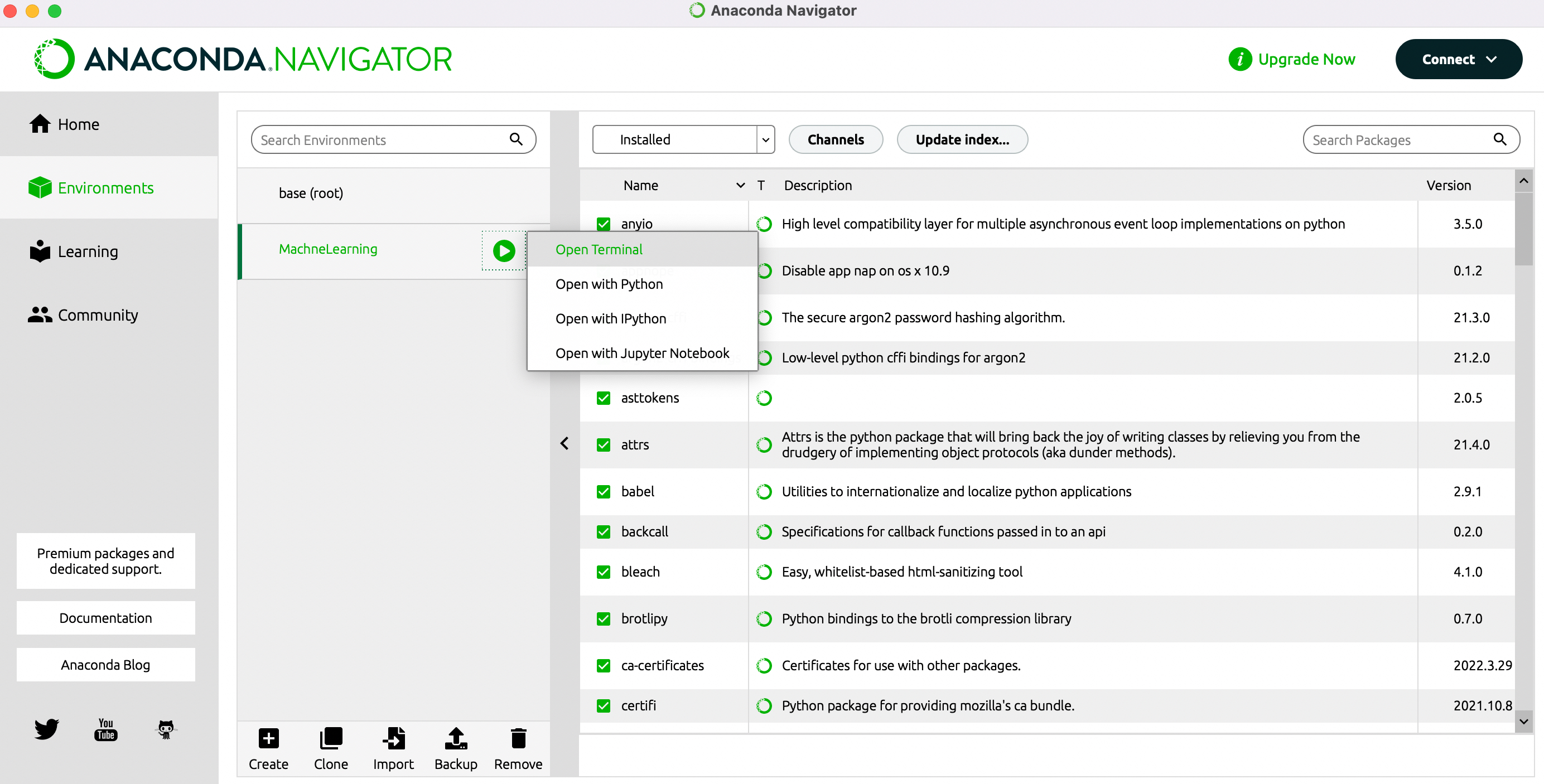Viewport: 1544px width, 784px height.
Task: Click the Clone environment icon
Action: pyautogui.click(x=331, y=738)
